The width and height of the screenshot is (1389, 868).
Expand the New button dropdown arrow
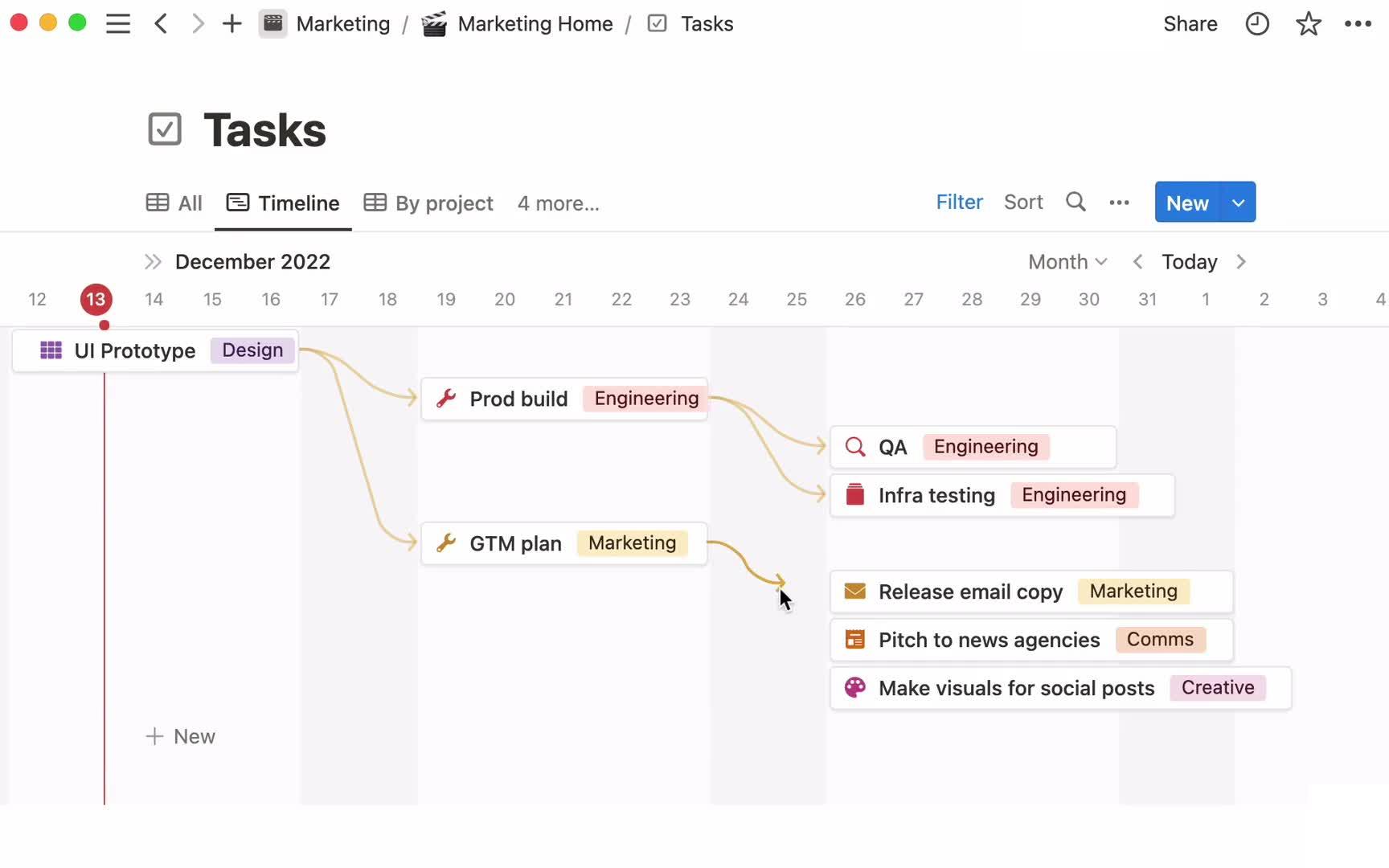click(x=1238, y=203)
